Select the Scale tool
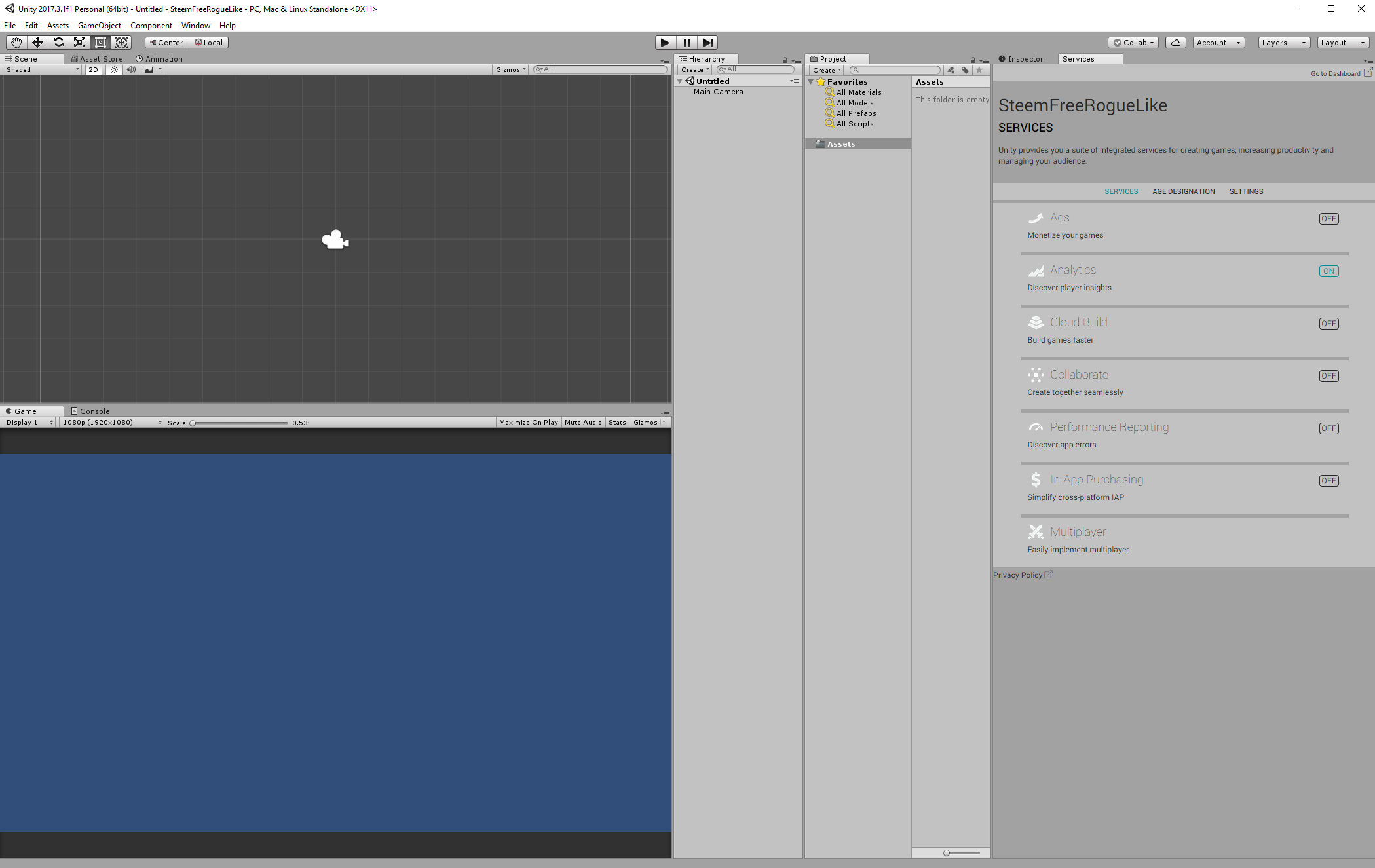This screenshot has width=1375, height=868. (x=79, y=43)
